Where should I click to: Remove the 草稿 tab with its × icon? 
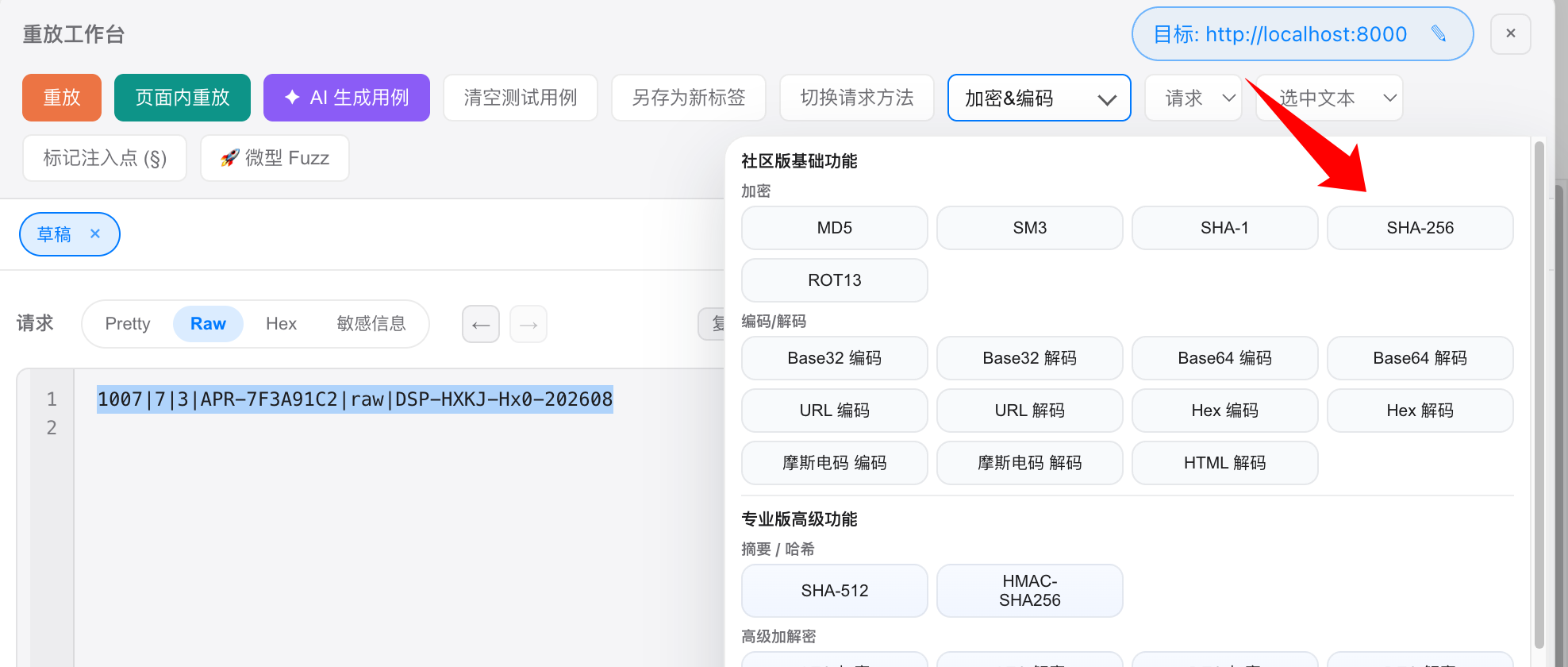click(95, 233)
